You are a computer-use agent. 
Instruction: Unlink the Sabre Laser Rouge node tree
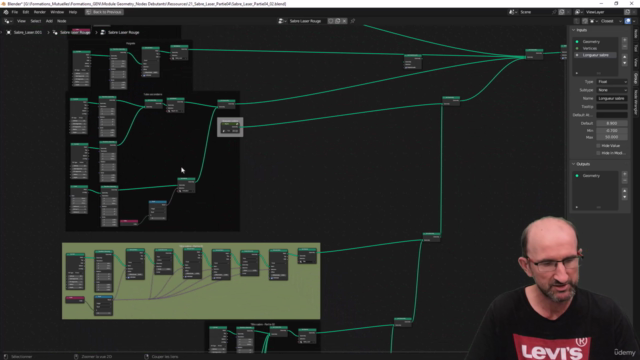click(344, 21)
